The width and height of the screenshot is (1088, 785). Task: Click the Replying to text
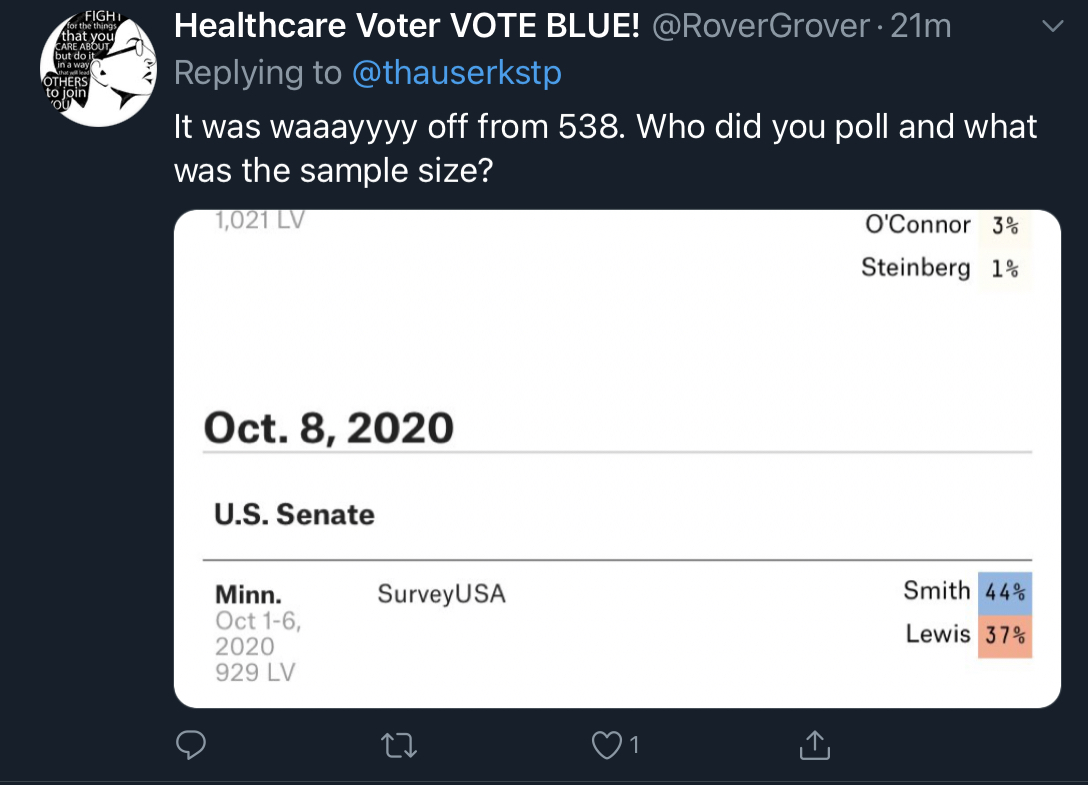(x=257, y=73)
